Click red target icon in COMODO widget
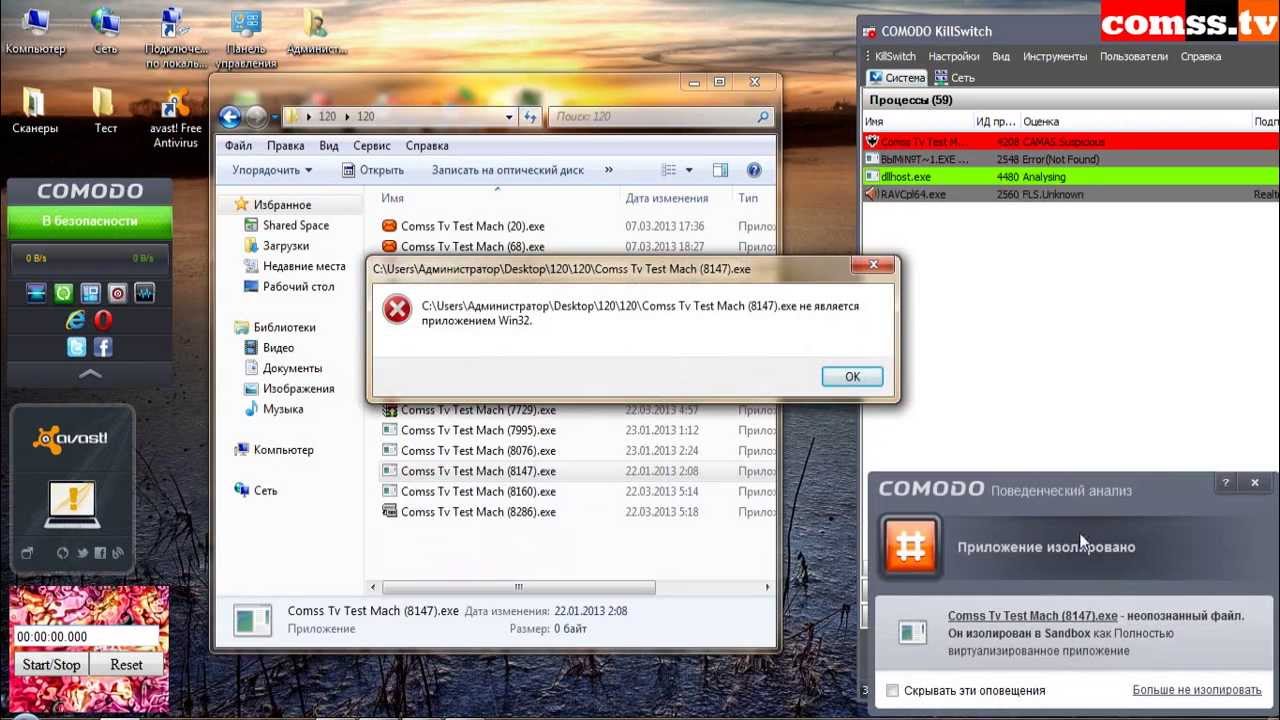Viewport: 1280px width, 720px height. click(x=117, y=293)
